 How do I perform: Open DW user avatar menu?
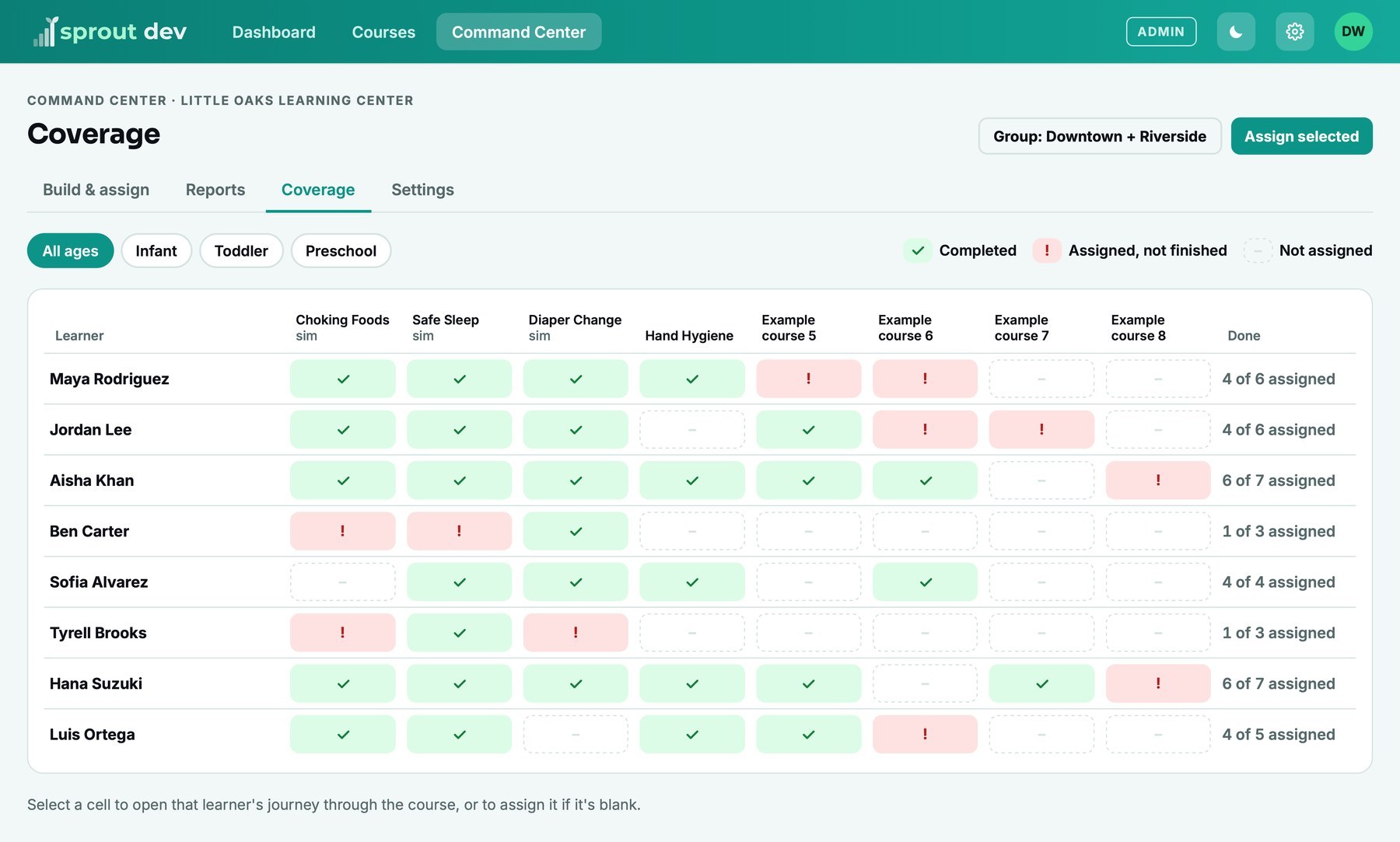[x=1353, y=32]
